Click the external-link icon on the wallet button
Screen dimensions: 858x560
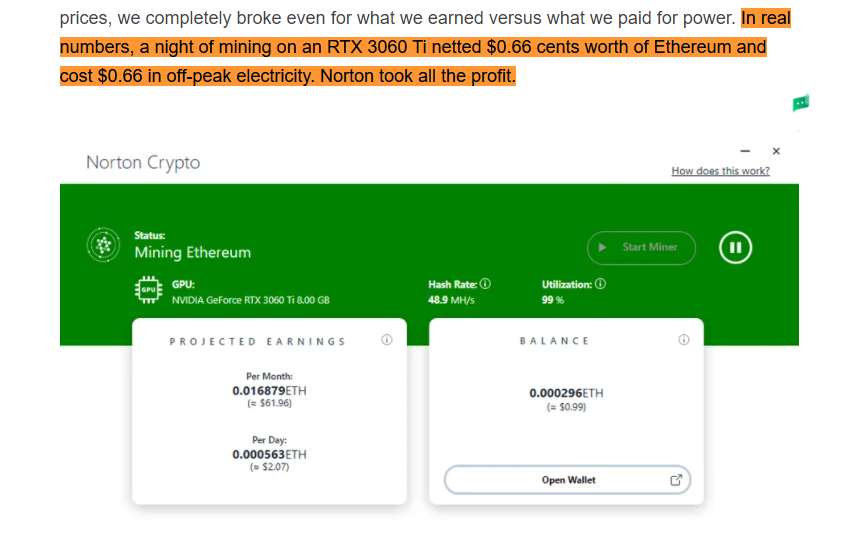tap(676, 480)
